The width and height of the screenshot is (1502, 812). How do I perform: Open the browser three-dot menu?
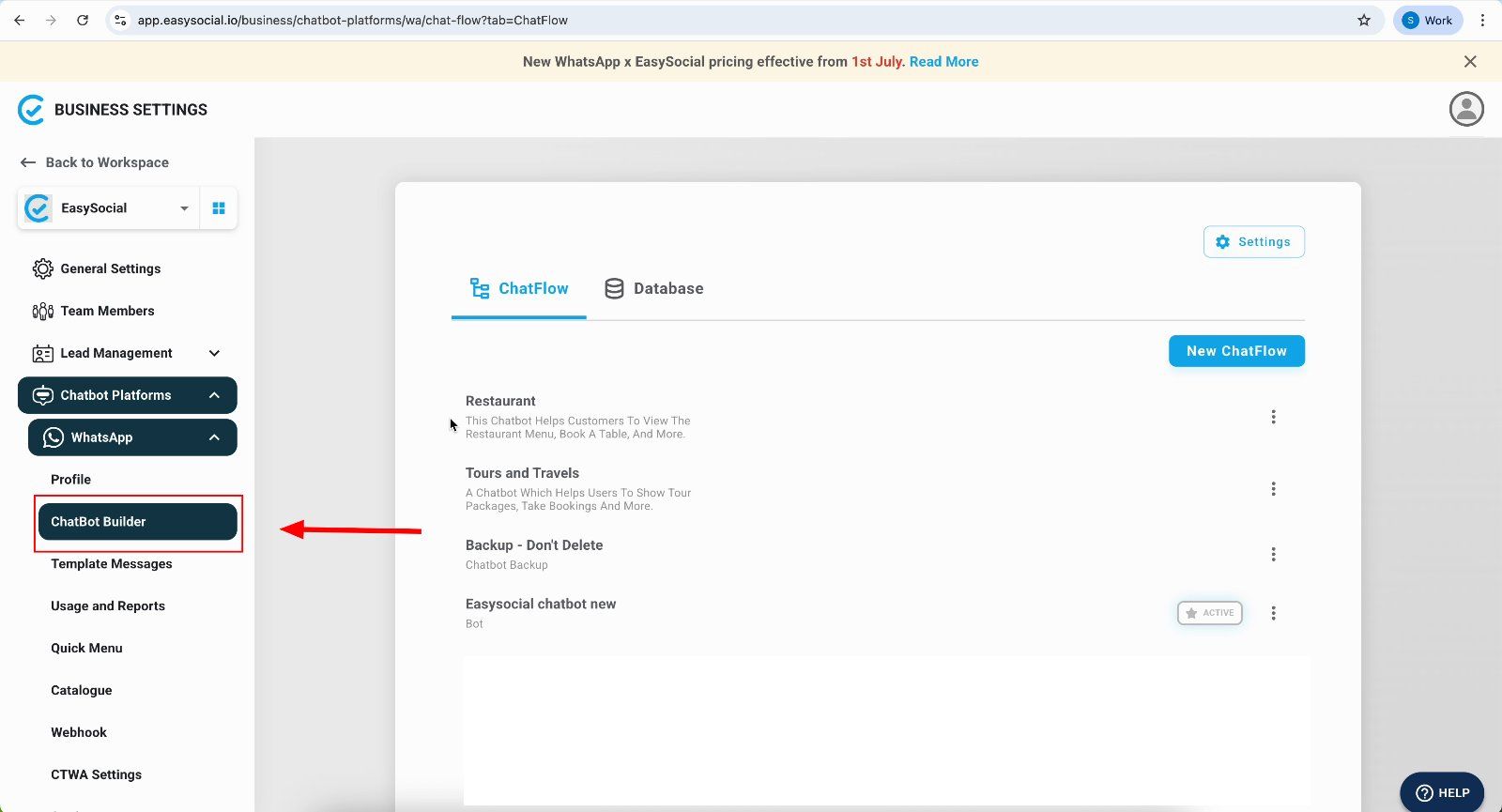coord(1482,20)
